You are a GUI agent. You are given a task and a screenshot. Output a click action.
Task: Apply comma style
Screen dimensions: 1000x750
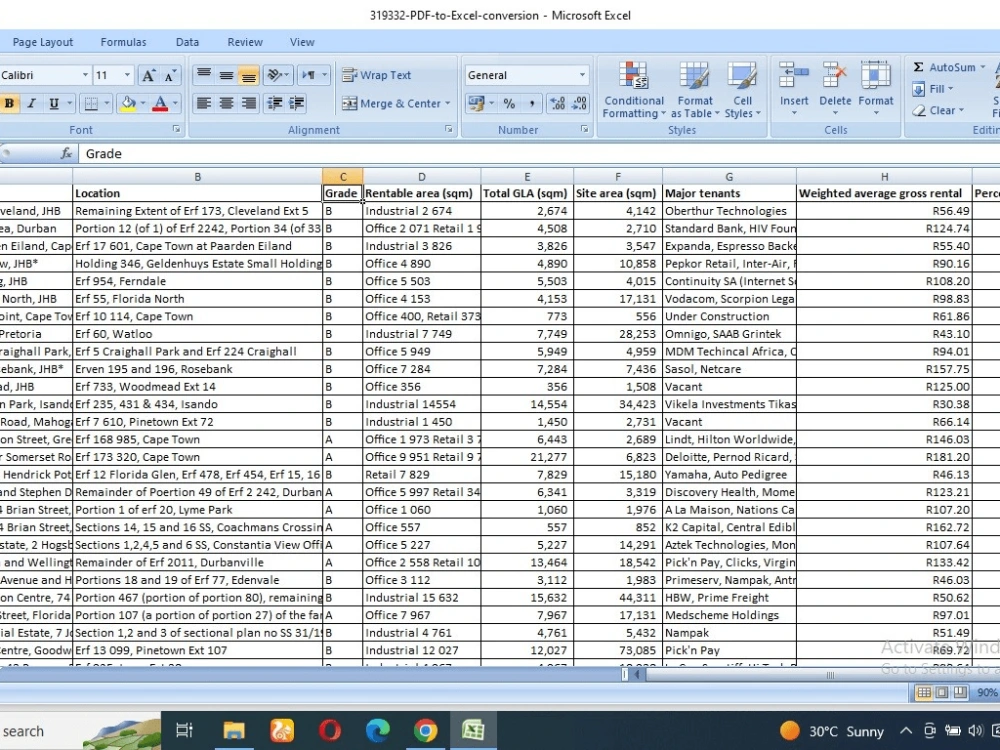tap(531, 103)
